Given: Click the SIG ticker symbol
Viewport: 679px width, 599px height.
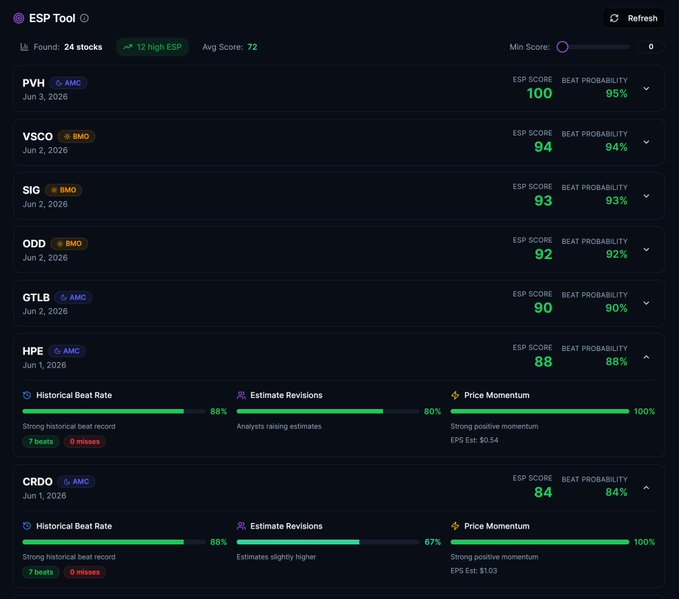Looking at the screenshot, I should pos(31,190).
